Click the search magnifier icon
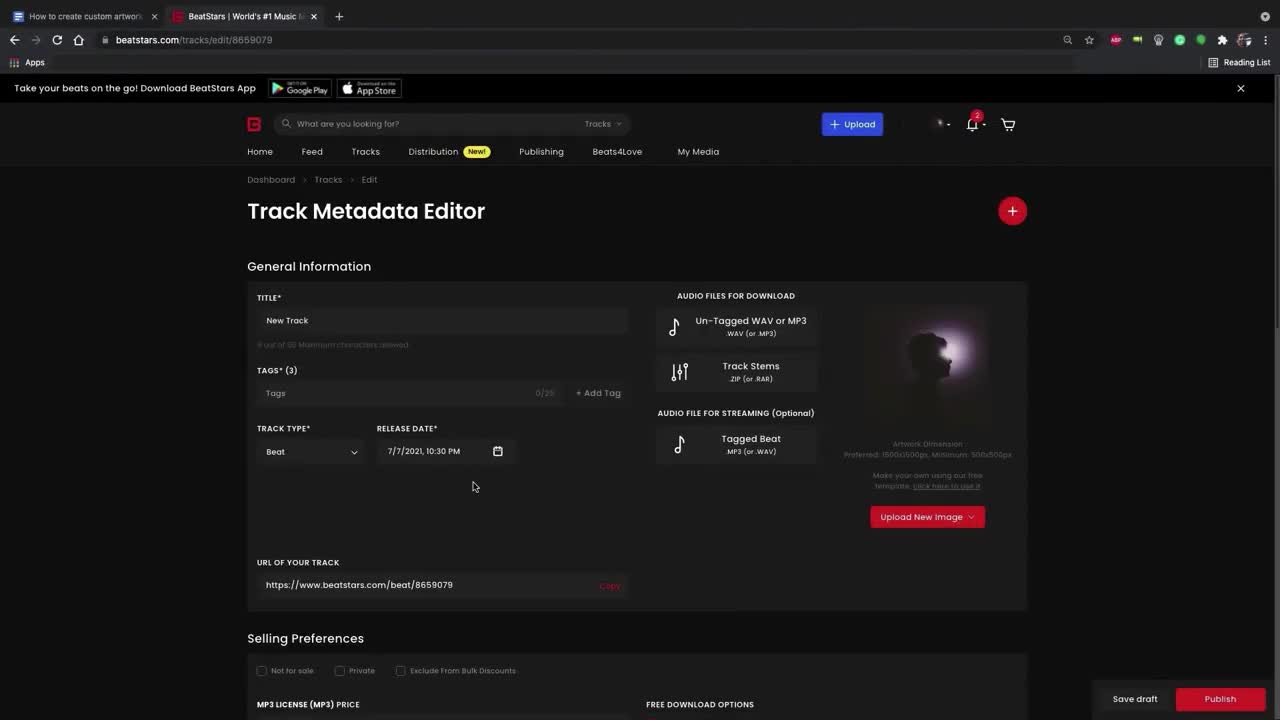This screenshot has width=1280, height=720. click(287, 124)
